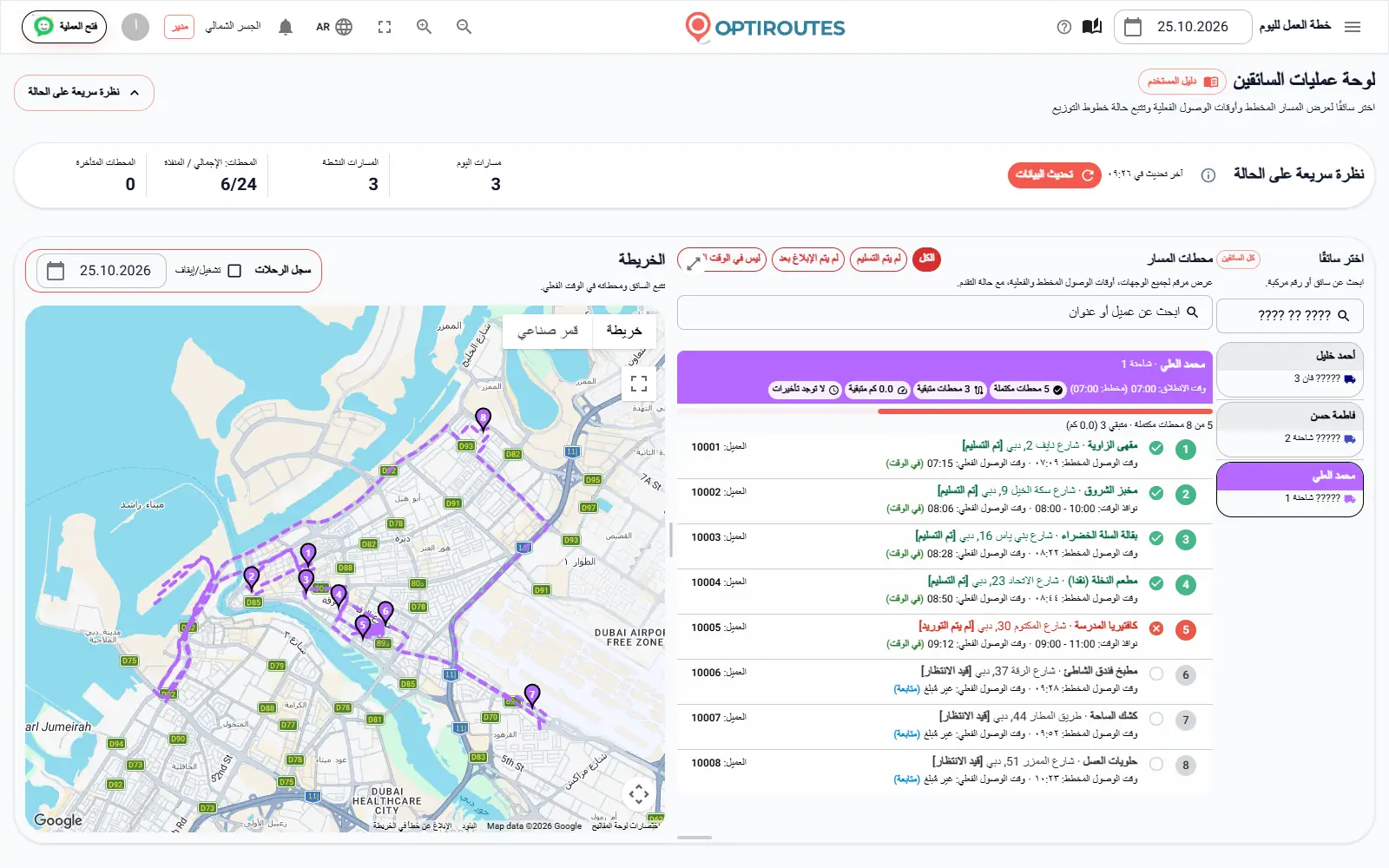Open the map date picker 25.10.2026

click(x=102, y=271)
